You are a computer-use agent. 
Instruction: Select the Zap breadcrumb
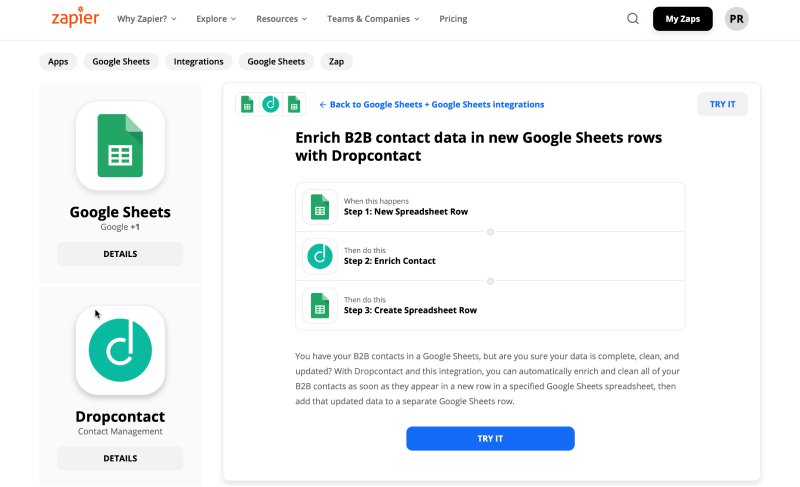click(x=336, y=62)
